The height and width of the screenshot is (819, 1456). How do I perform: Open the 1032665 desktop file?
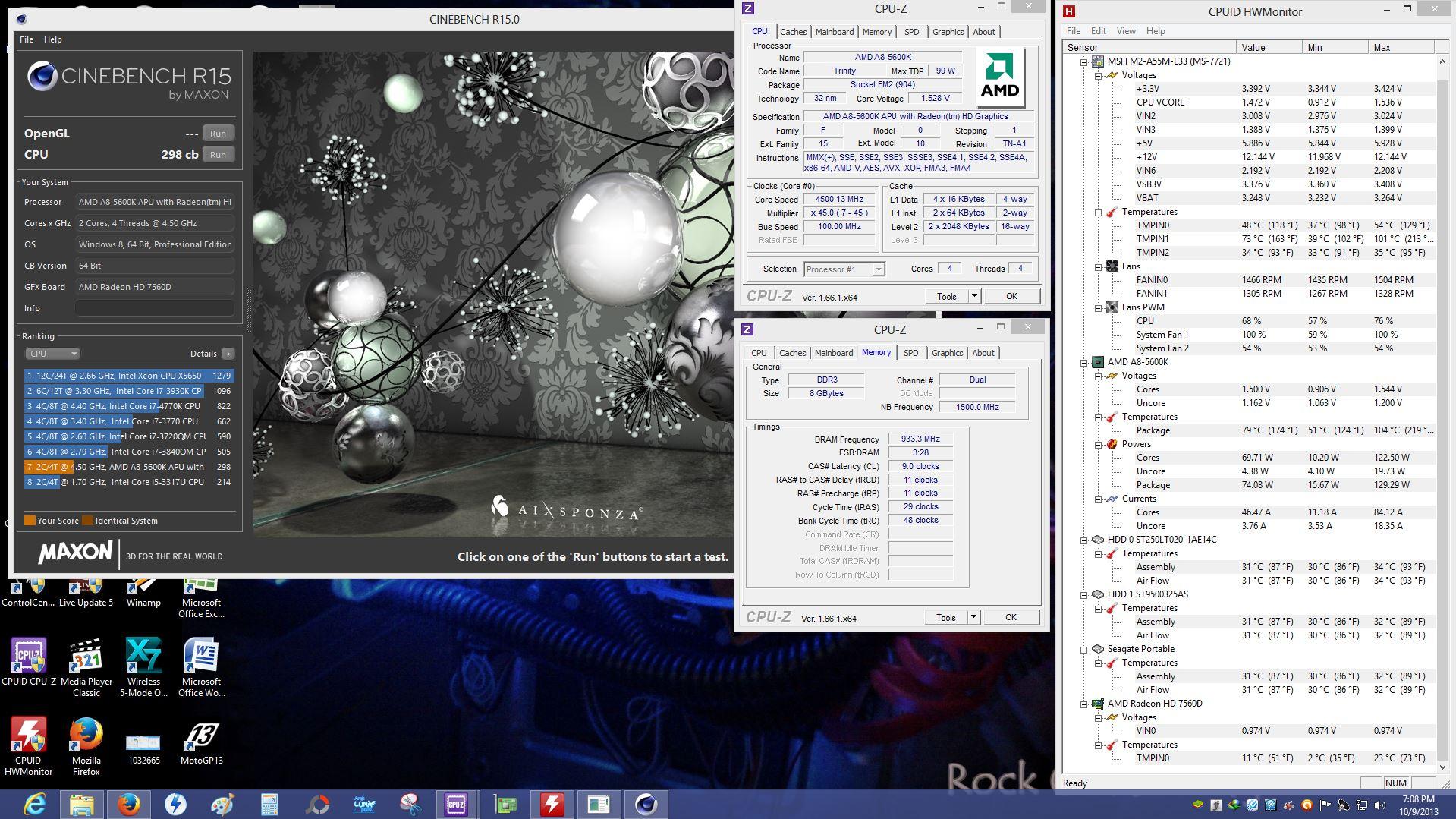[x=143, y=747]
